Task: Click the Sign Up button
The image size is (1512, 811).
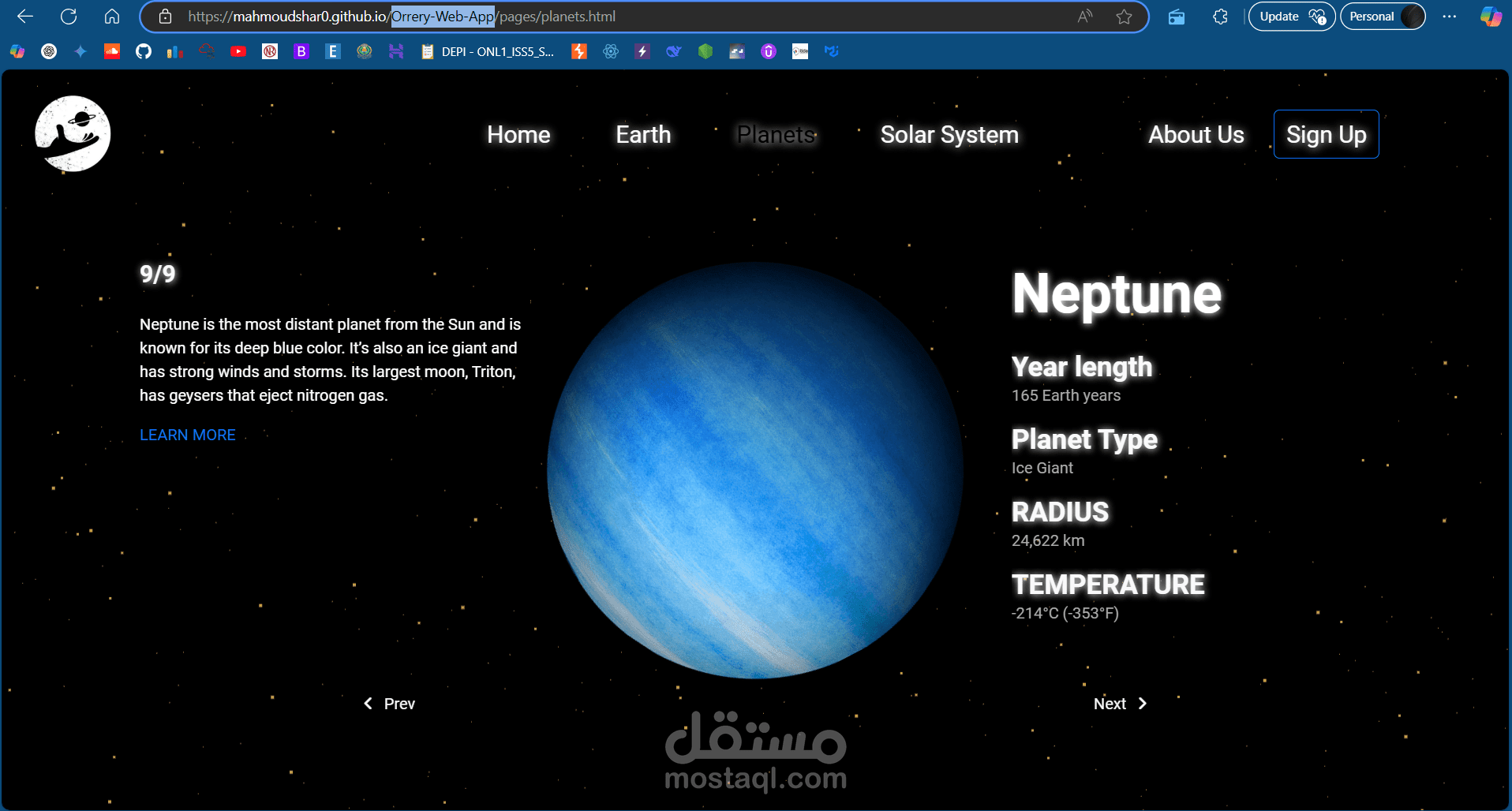Action: click(x=1326, y=134)
